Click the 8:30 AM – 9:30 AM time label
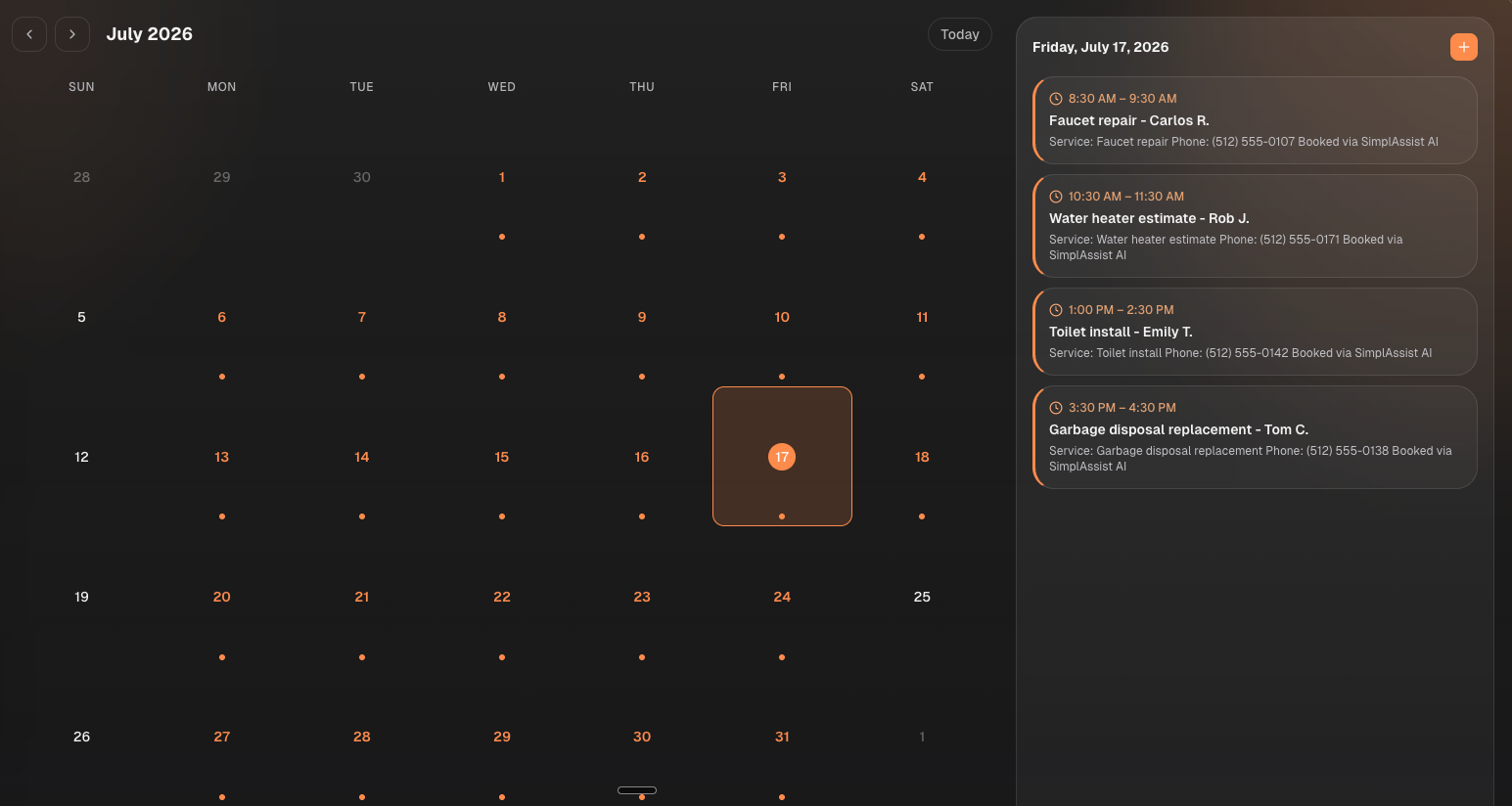The image size is (1512, 806). (1123, 99)
